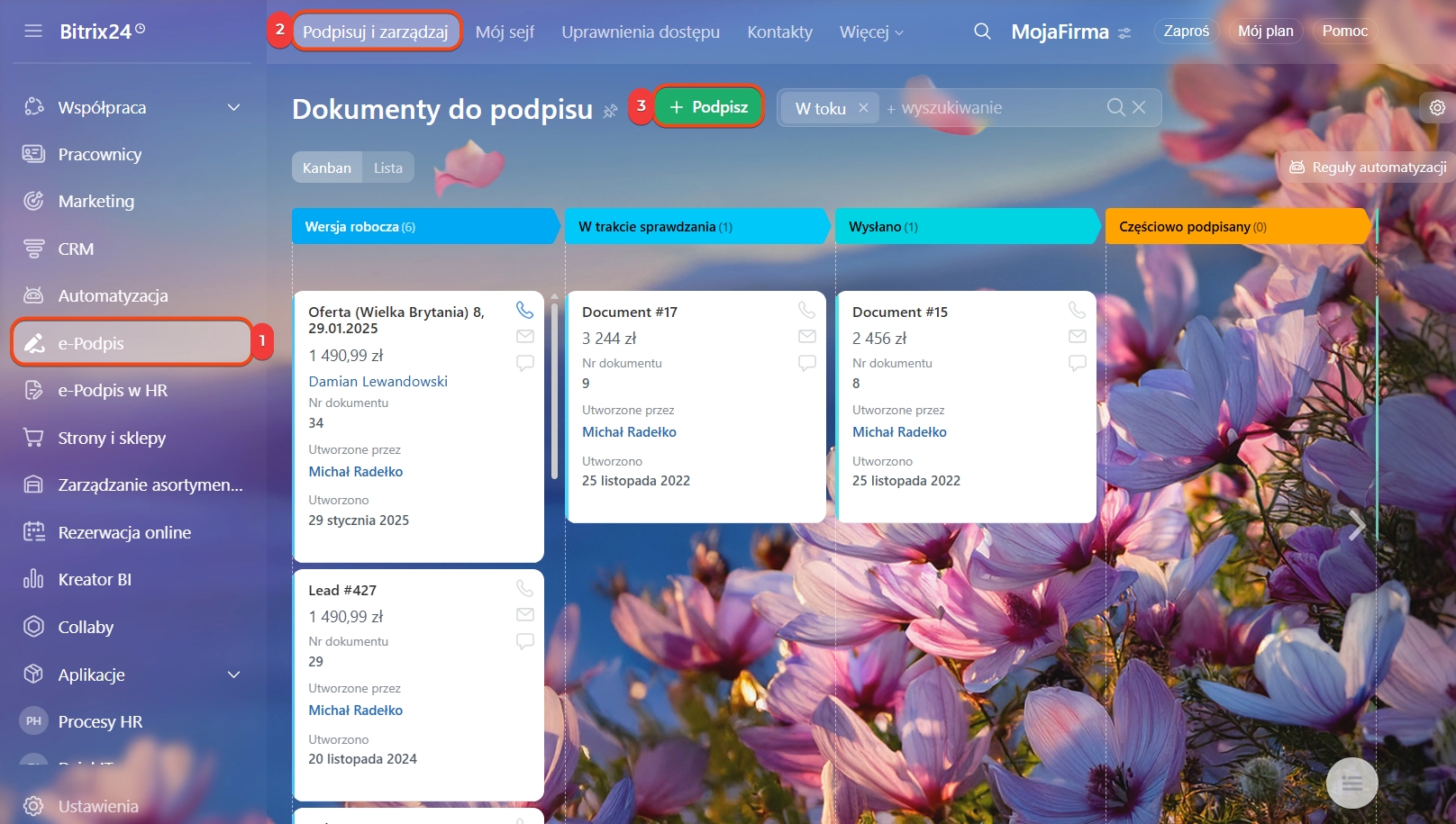Open the settings gear at top right
The image size is (1456, 824).
(1437, 108)
